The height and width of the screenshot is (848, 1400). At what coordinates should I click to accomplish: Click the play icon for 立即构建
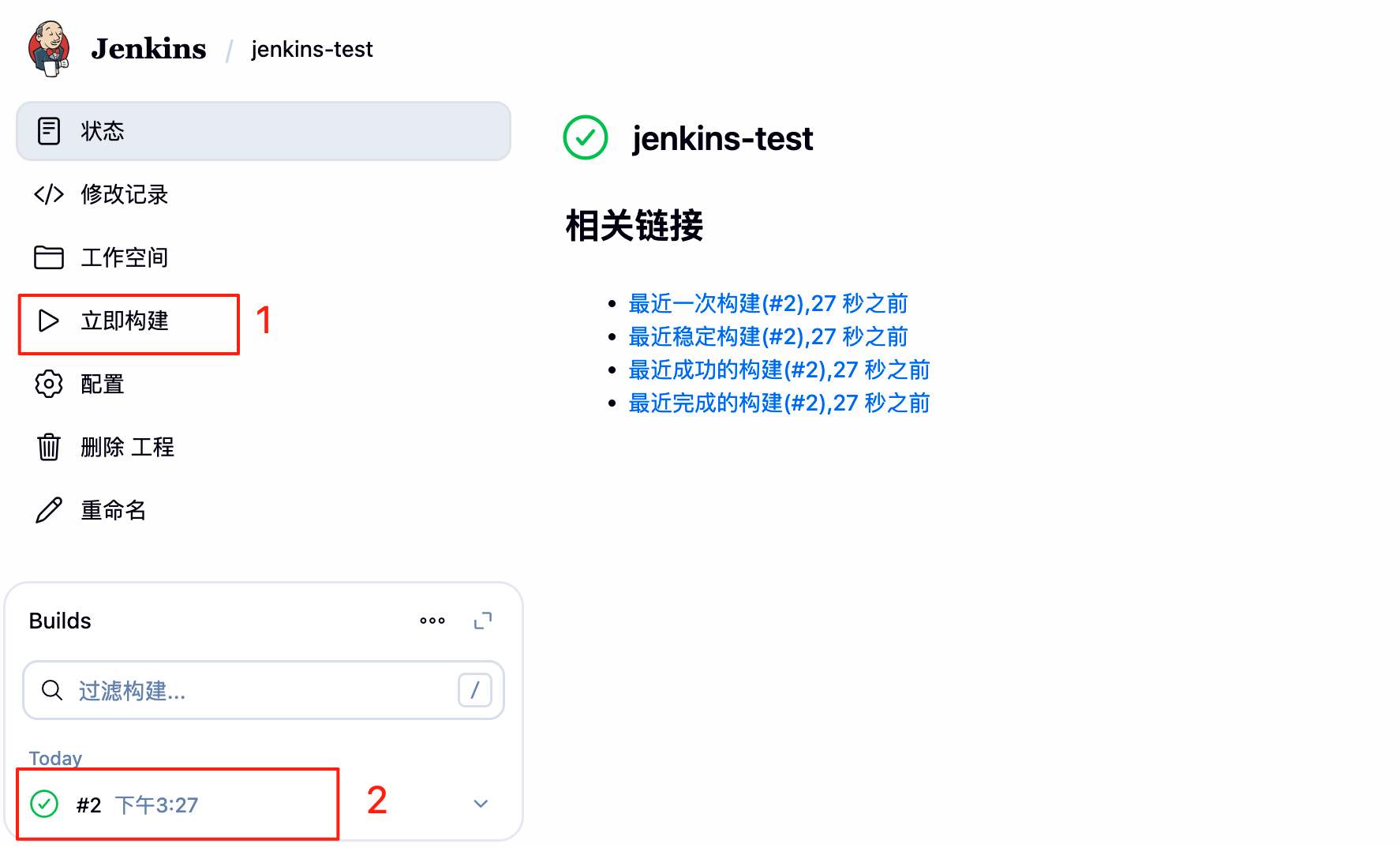[x=48, y=321]
